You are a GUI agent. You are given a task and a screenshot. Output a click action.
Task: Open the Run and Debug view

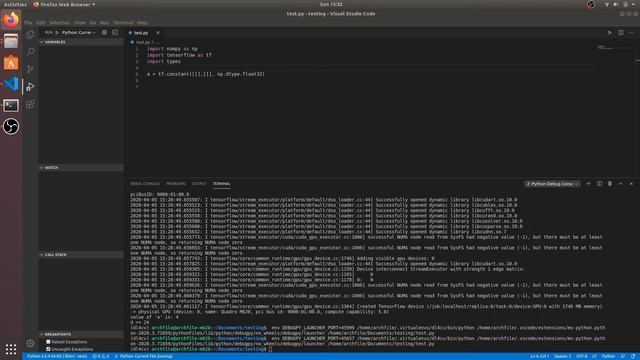pos(30,87)
